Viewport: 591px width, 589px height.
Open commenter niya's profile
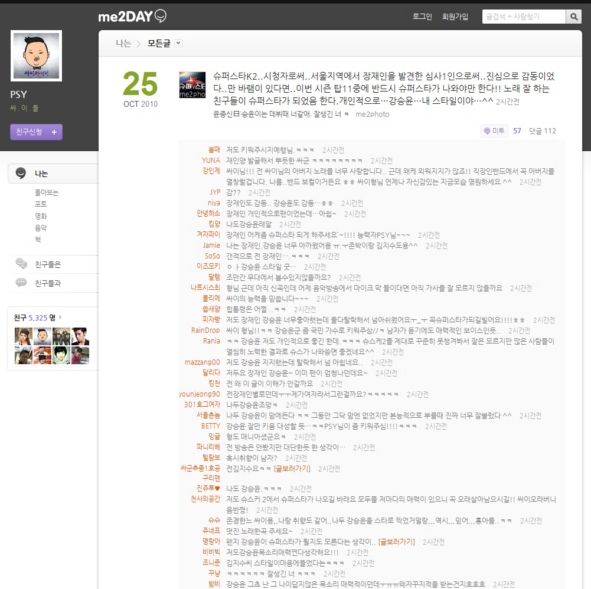[213, 203]
